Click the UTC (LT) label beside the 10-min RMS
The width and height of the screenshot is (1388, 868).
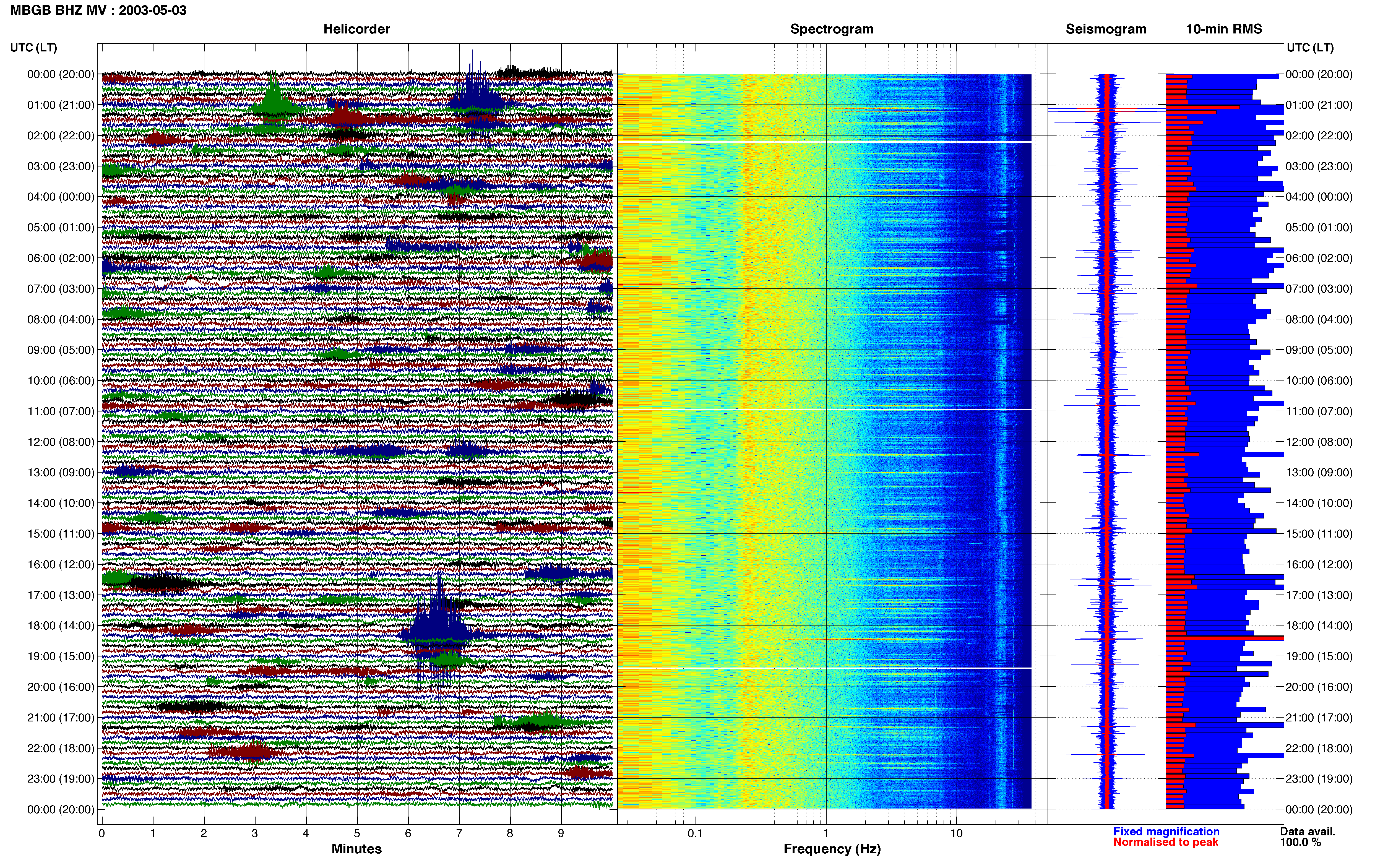[x=1311, y=48]
